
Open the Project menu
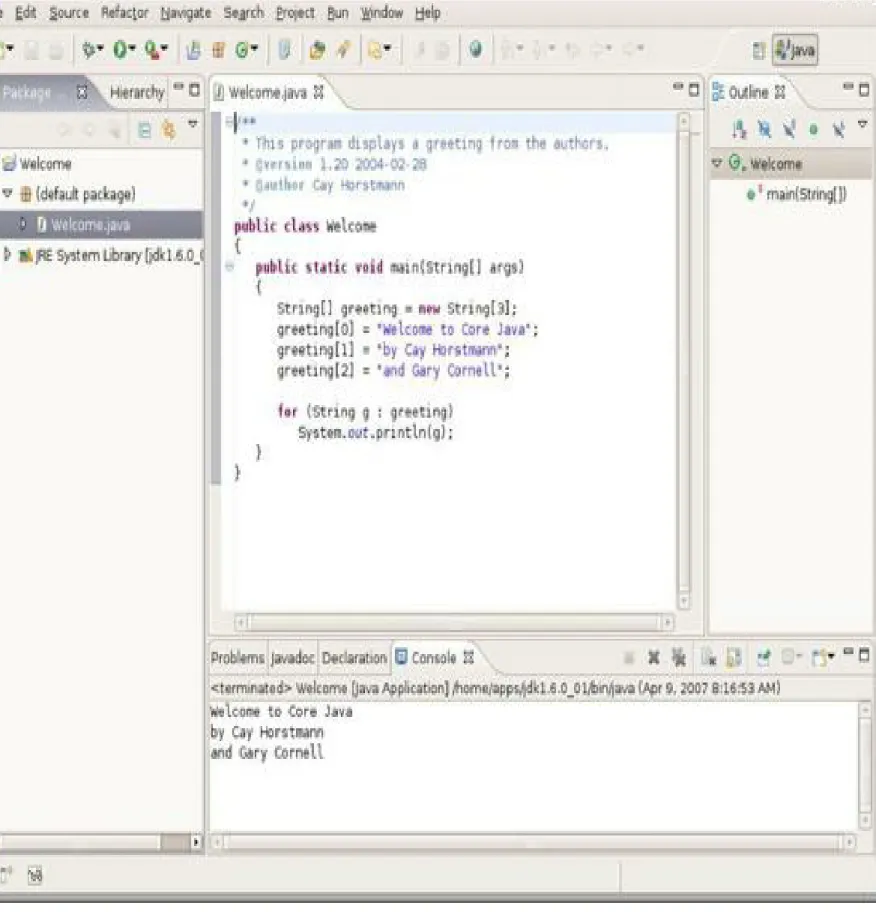coord(295,13)
